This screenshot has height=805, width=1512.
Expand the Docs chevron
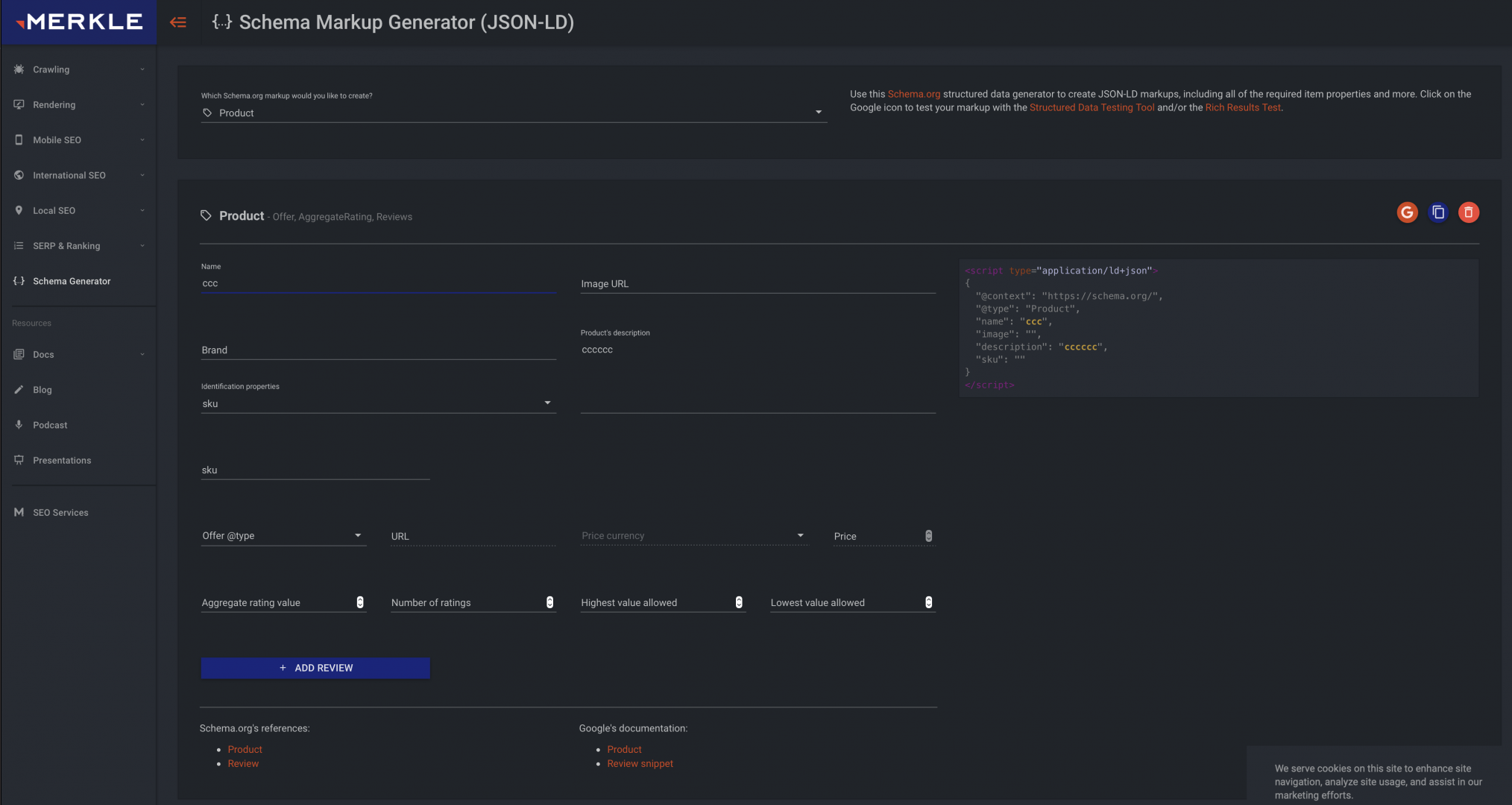point(142,354)
